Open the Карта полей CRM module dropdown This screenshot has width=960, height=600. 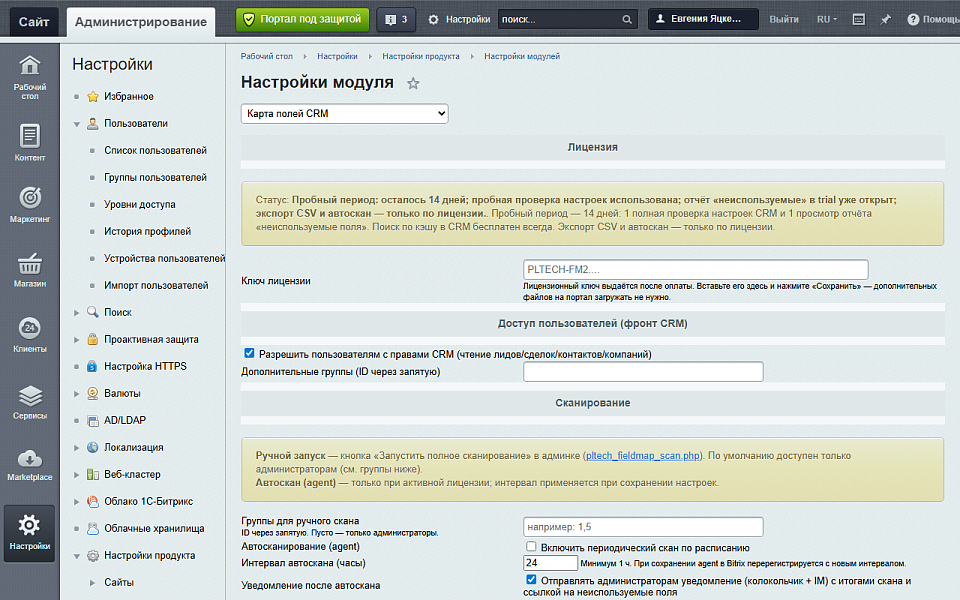click(x=345, y=113)
